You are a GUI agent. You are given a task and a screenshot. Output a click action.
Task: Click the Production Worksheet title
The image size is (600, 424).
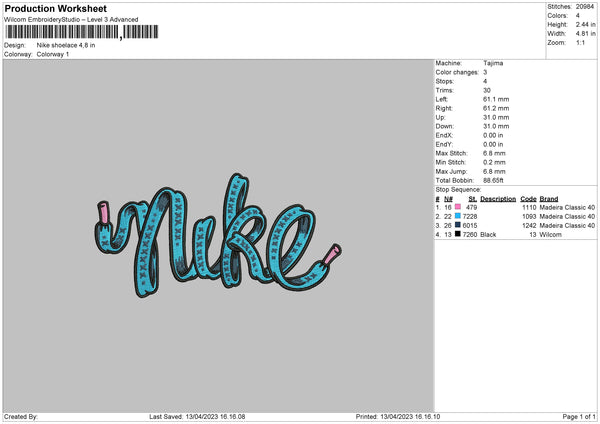(x=55, y=8)
